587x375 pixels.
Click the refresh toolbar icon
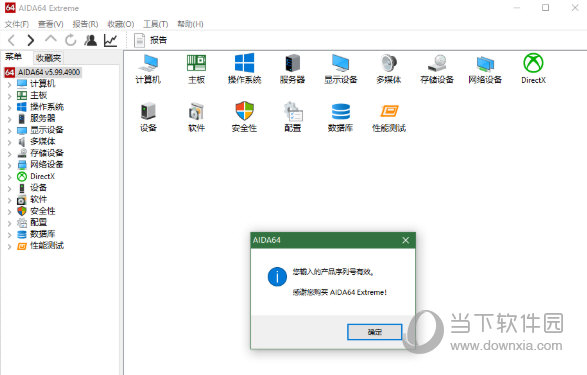(70, 40)
